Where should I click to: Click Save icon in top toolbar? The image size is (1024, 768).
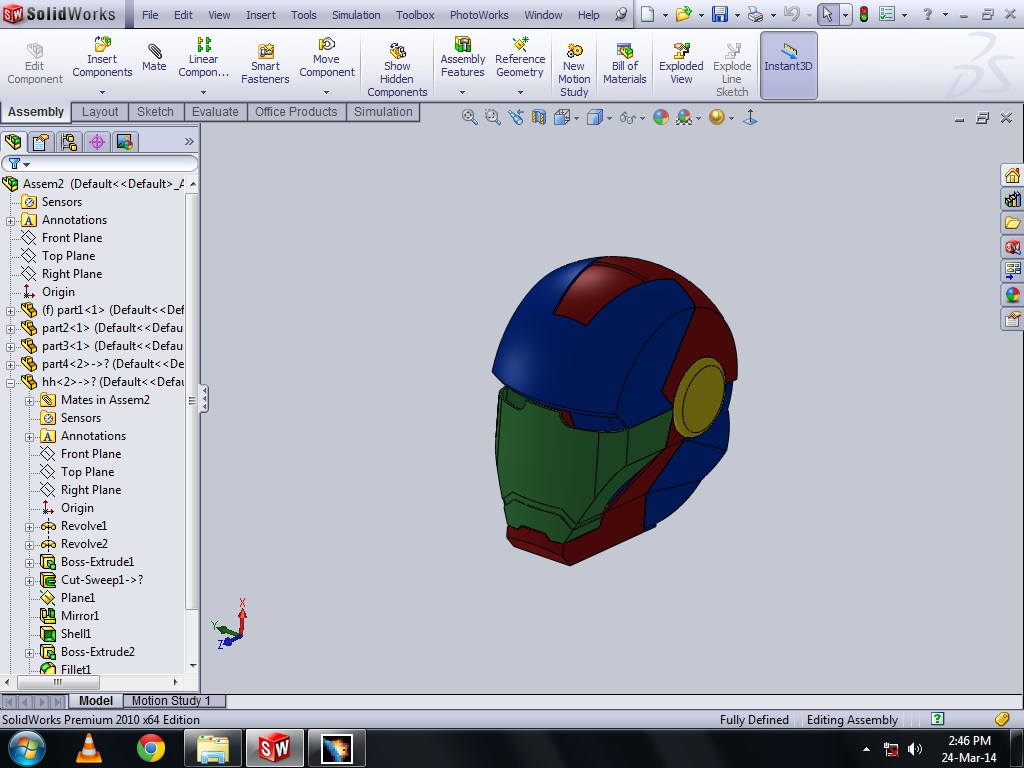click(720, 14)
